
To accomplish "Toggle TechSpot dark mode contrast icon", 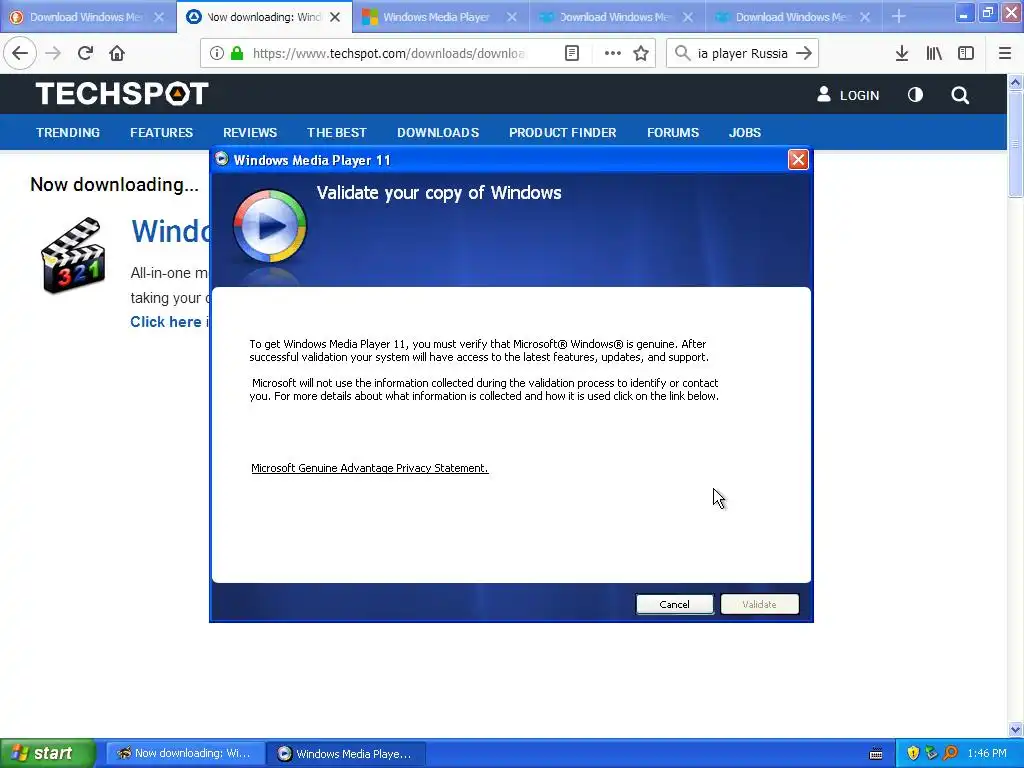I will pyautogui.click(x=916, y=95).
